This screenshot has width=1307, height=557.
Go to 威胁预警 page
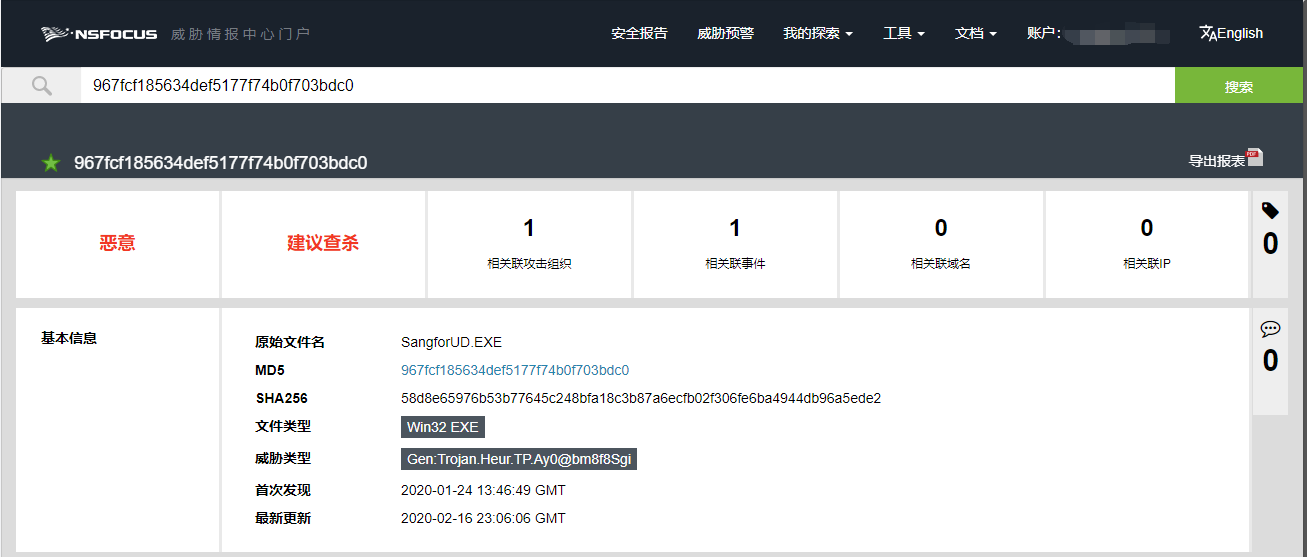pyautogui.click(x=725, y=33)
